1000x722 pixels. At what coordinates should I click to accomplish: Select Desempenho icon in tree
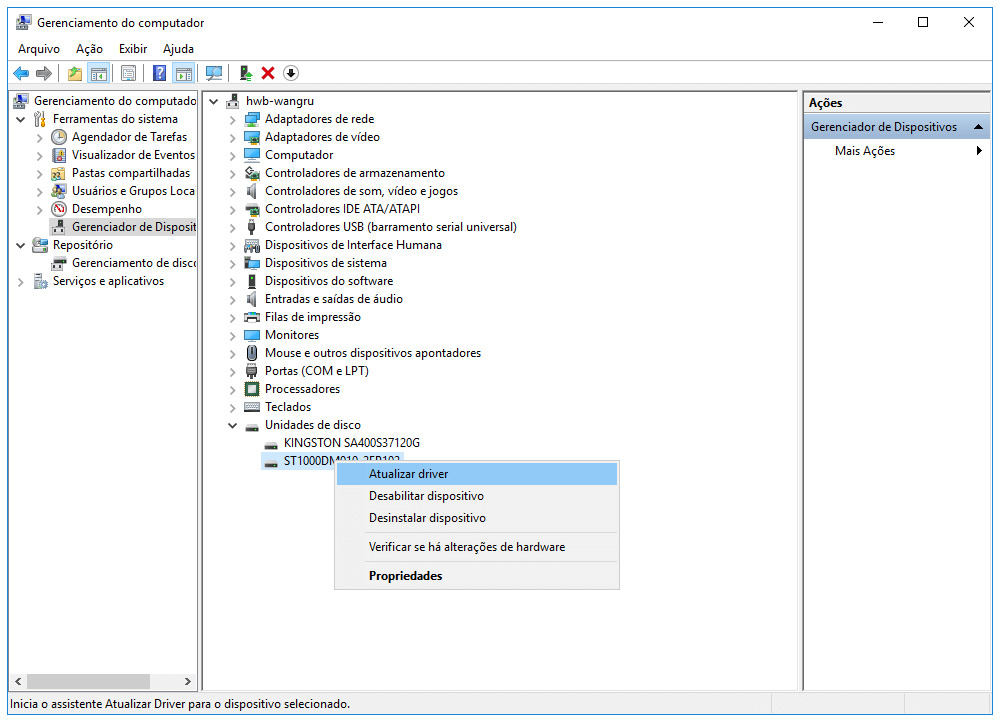coord(59,209)
